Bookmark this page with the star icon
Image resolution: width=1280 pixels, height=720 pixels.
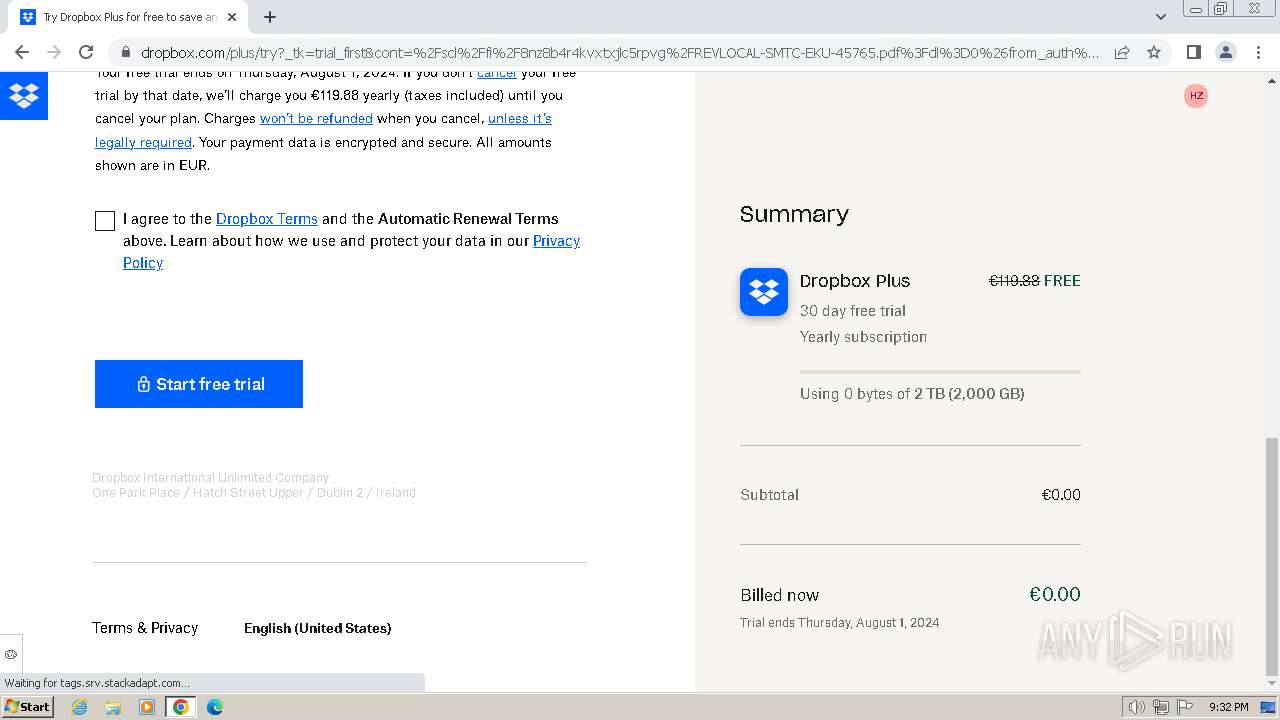(1154, 52)
